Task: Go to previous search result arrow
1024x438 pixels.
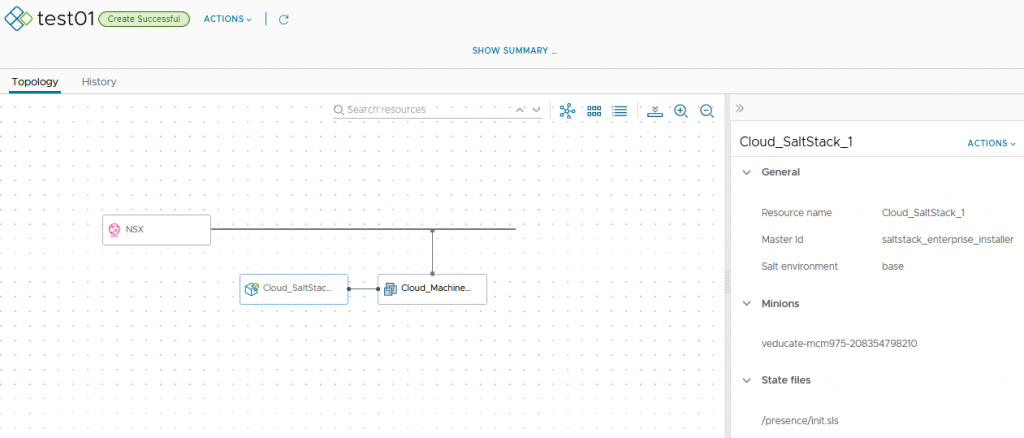Action: click(520, 110)
